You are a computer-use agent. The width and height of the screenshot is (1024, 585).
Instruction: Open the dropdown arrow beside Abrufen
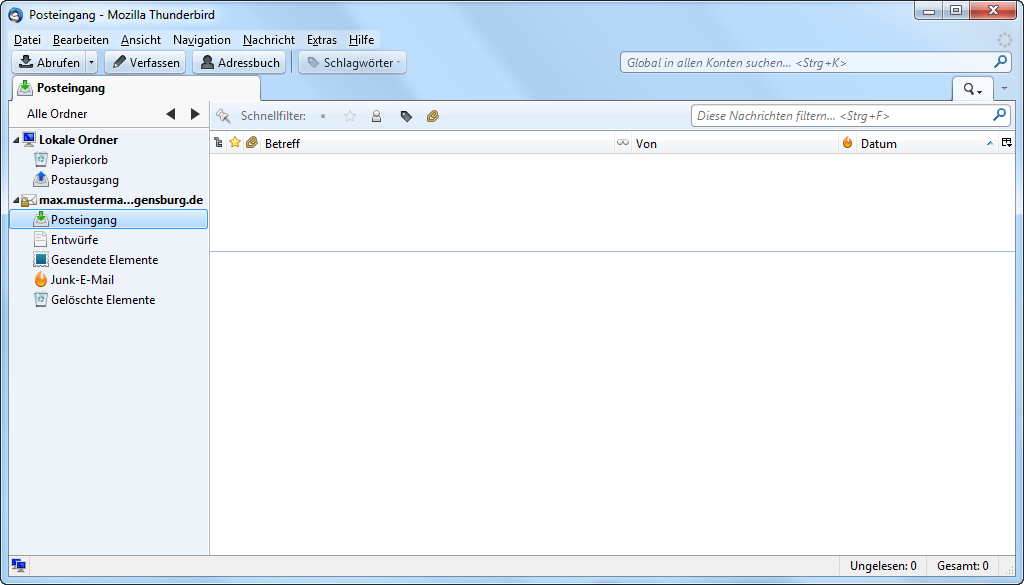[x=92, y=63]
